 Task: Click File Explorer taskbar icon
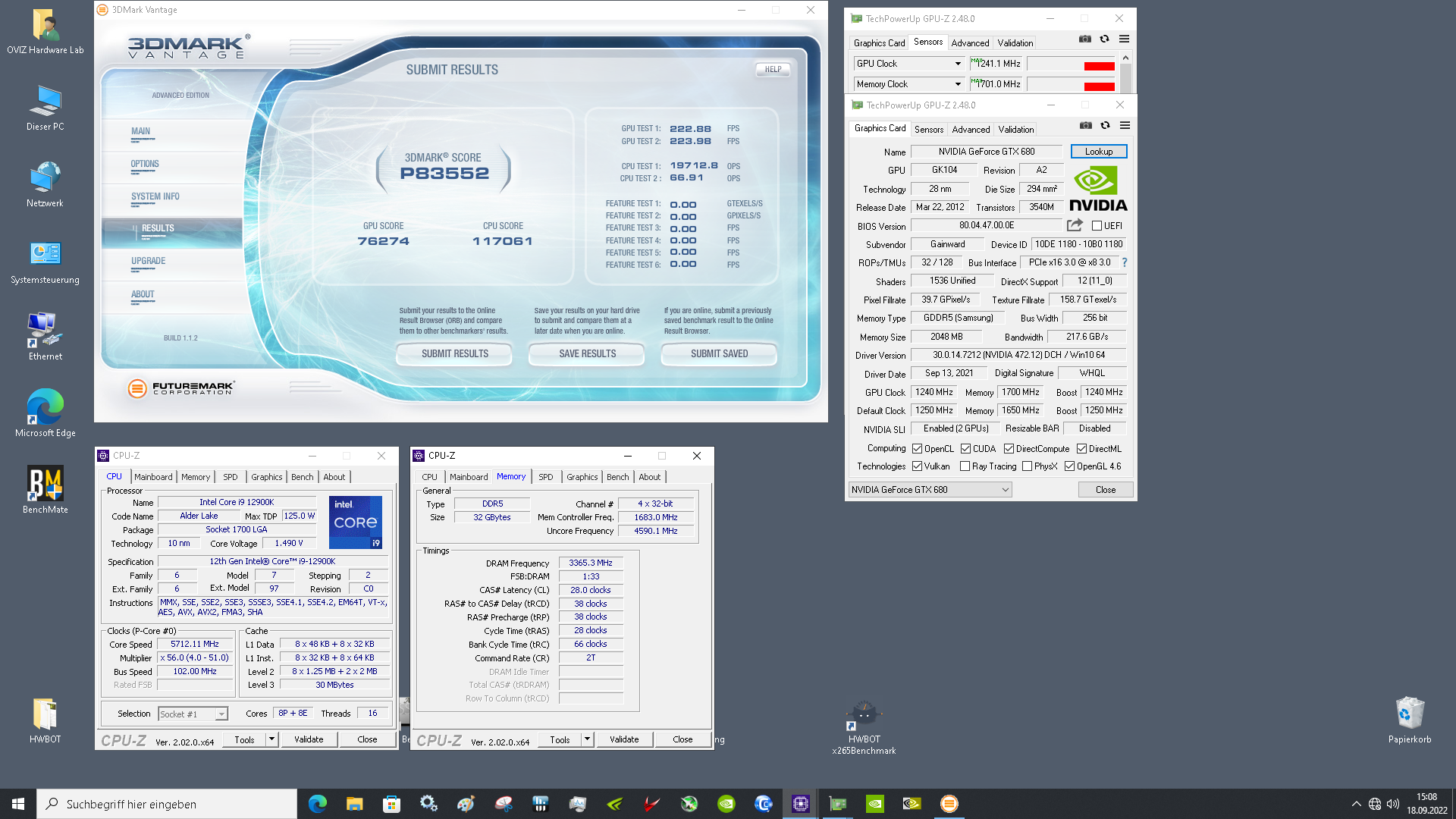pos(354,804)
